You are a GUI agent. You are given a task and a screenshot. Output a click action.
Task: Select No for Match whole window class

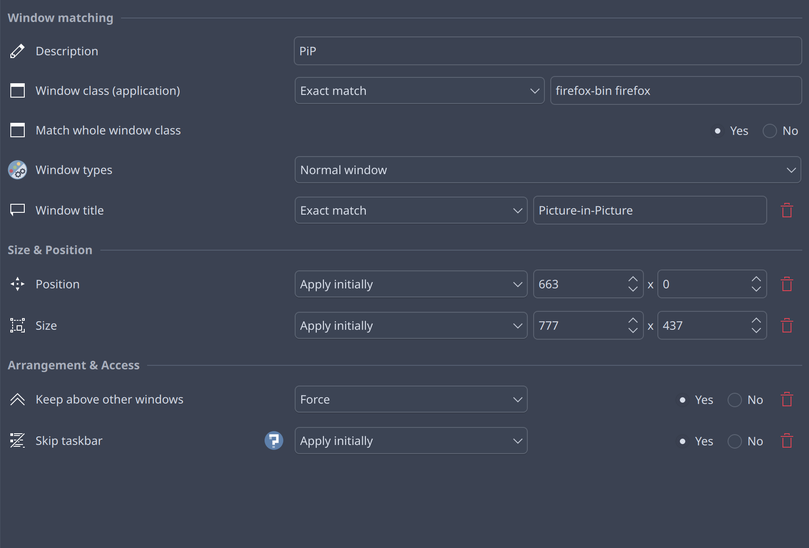pos(770,131)
